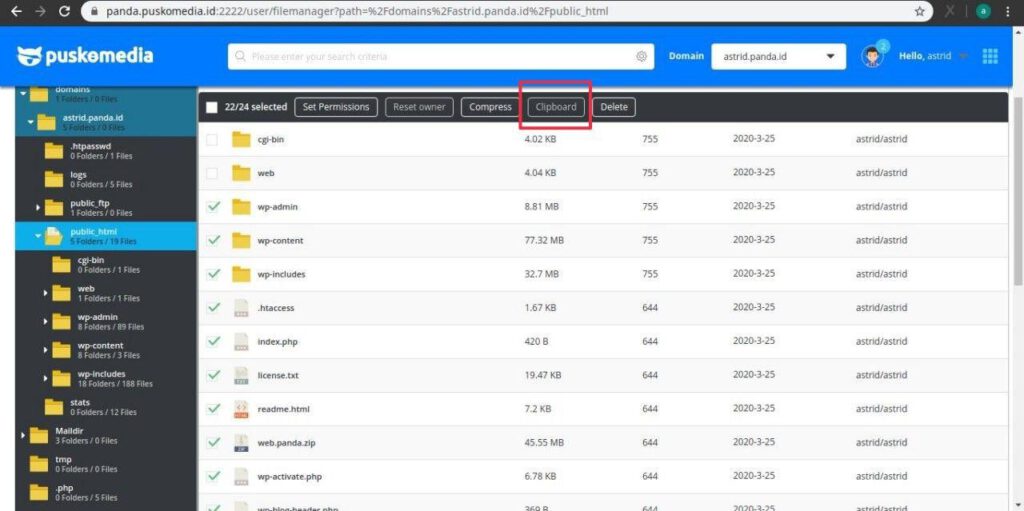Open the readme.html file name
The height and width of the screenshot is (511, 1024).
click(x=283, y=409)
